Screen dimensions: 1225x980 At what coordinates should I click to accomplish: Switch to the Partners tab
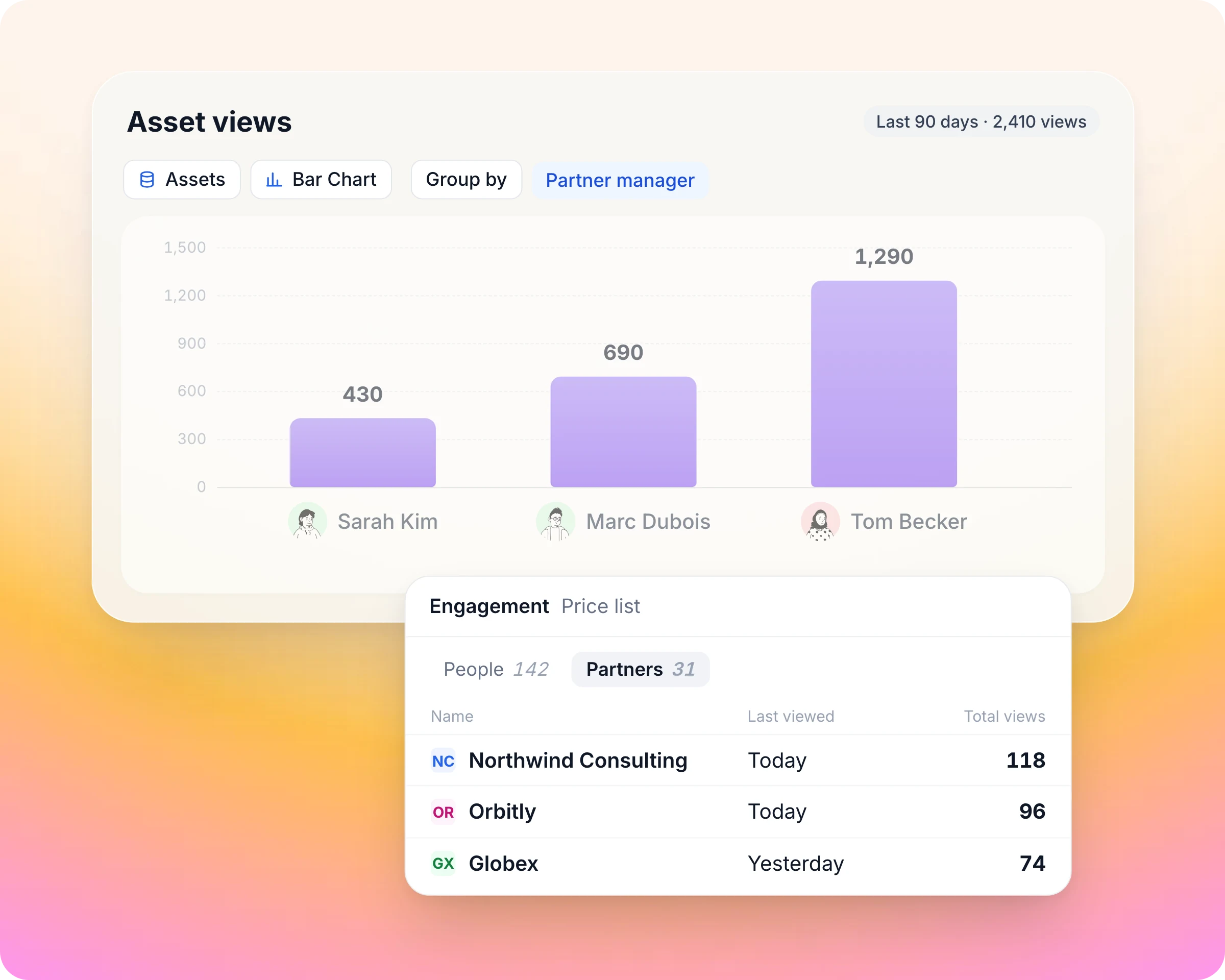click(x=641, y=669)
